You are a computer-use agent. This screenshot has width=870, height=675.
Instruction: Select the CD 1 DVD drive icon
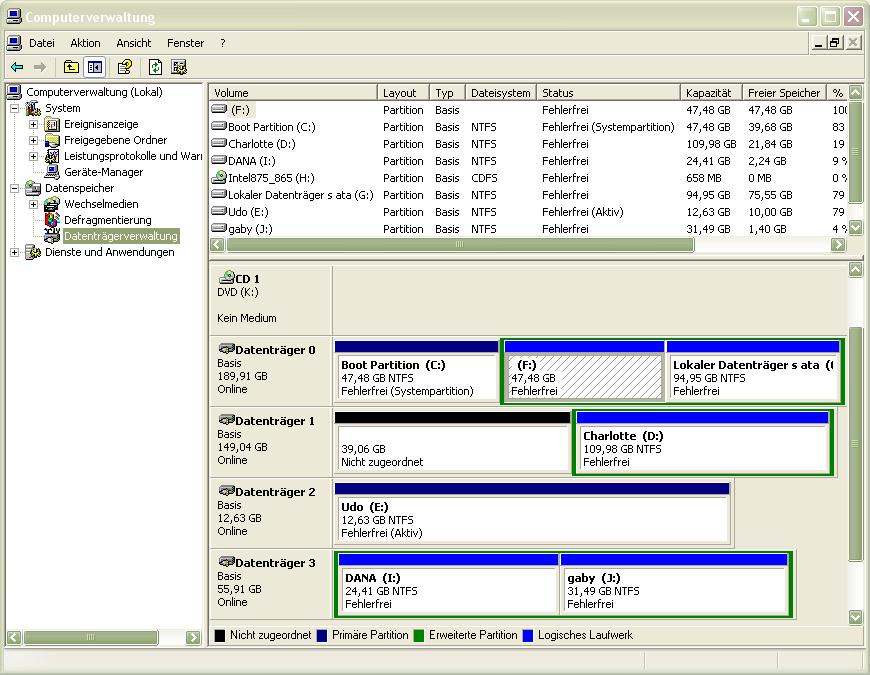pyautogui.click(x=226, y=278)
